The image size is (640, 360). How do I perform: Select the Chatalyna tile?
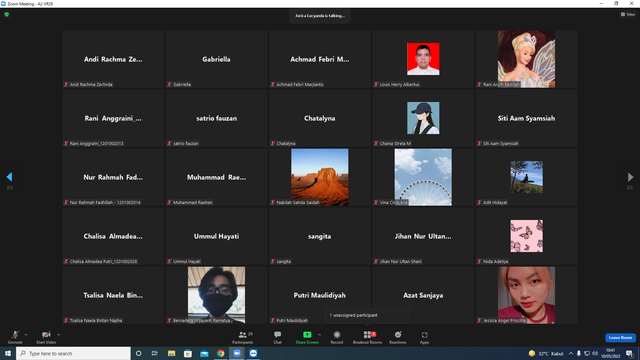tap(320, 118)
